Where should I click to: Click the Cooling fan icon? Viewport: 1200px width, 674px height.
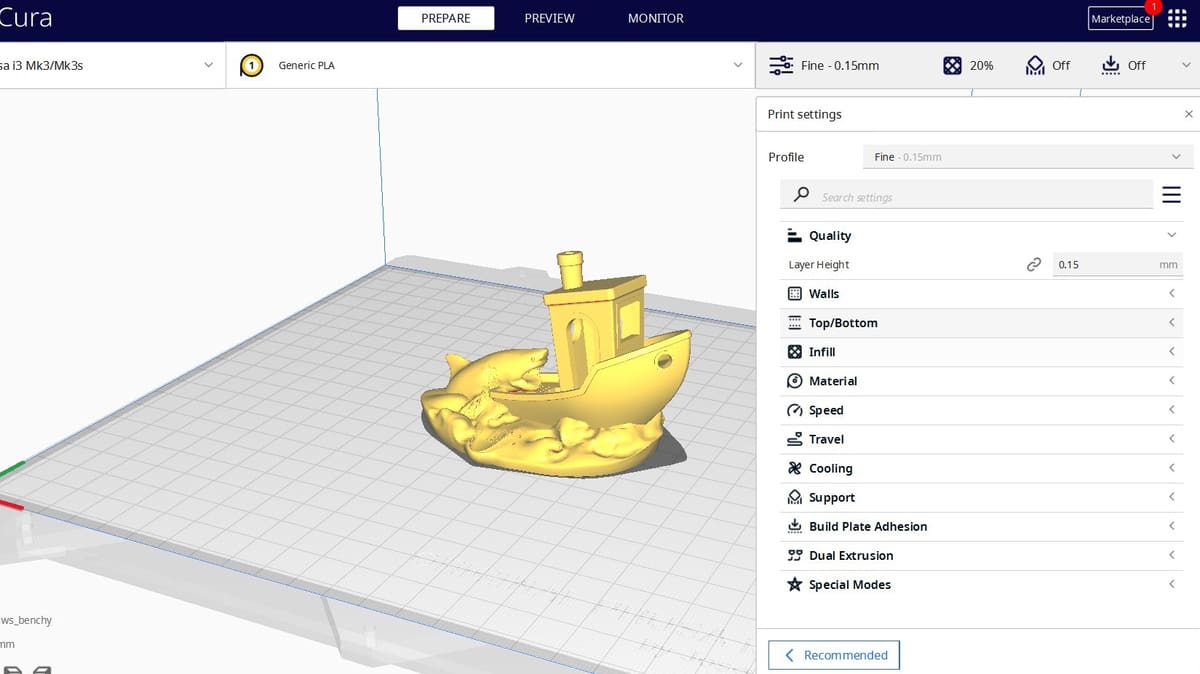[795, 468]
